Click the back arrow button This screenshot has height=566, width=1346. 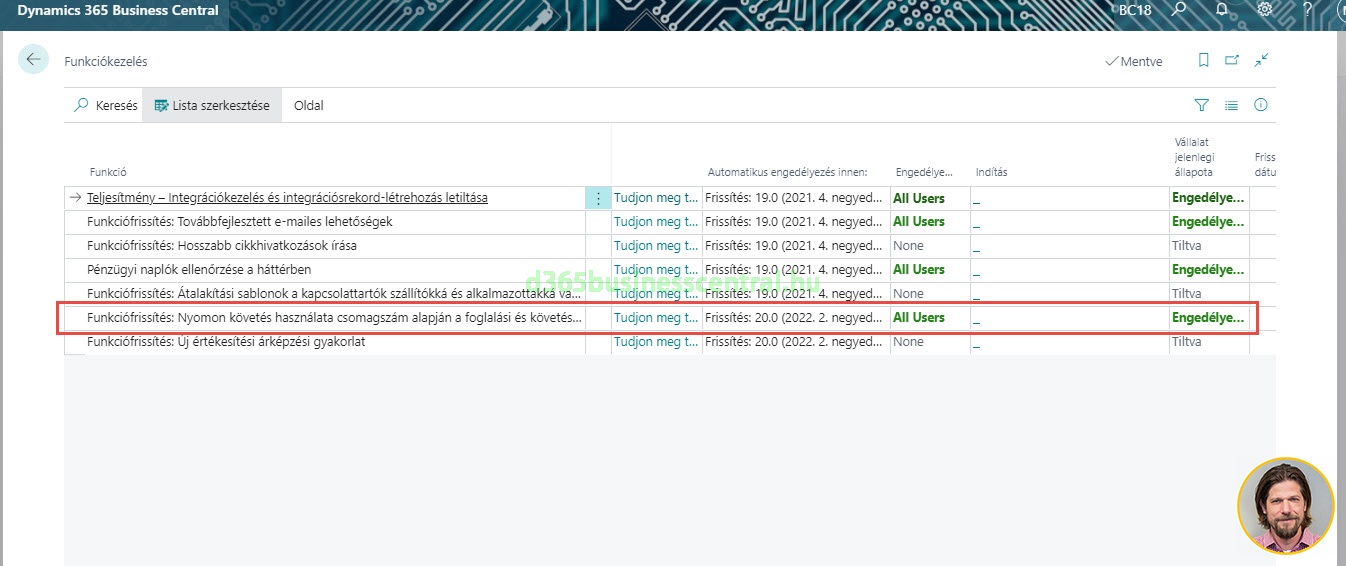coord(33,60)
